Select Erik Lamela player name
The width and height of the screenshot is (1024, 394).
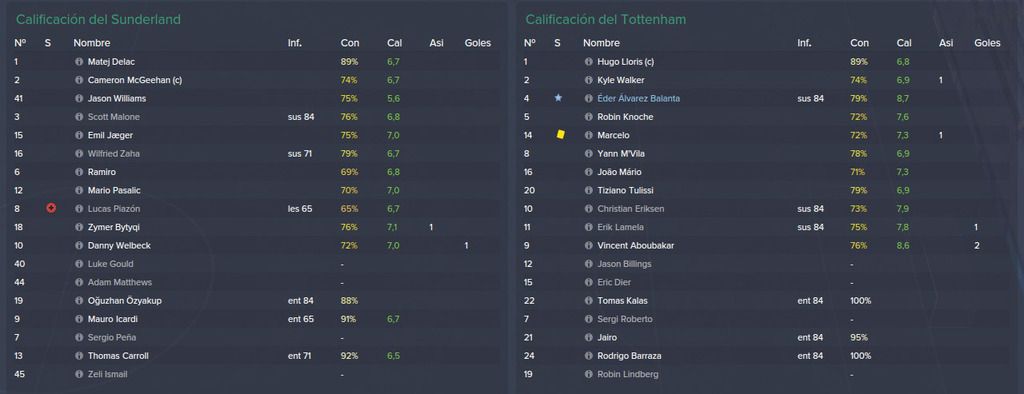click(620, 227)
